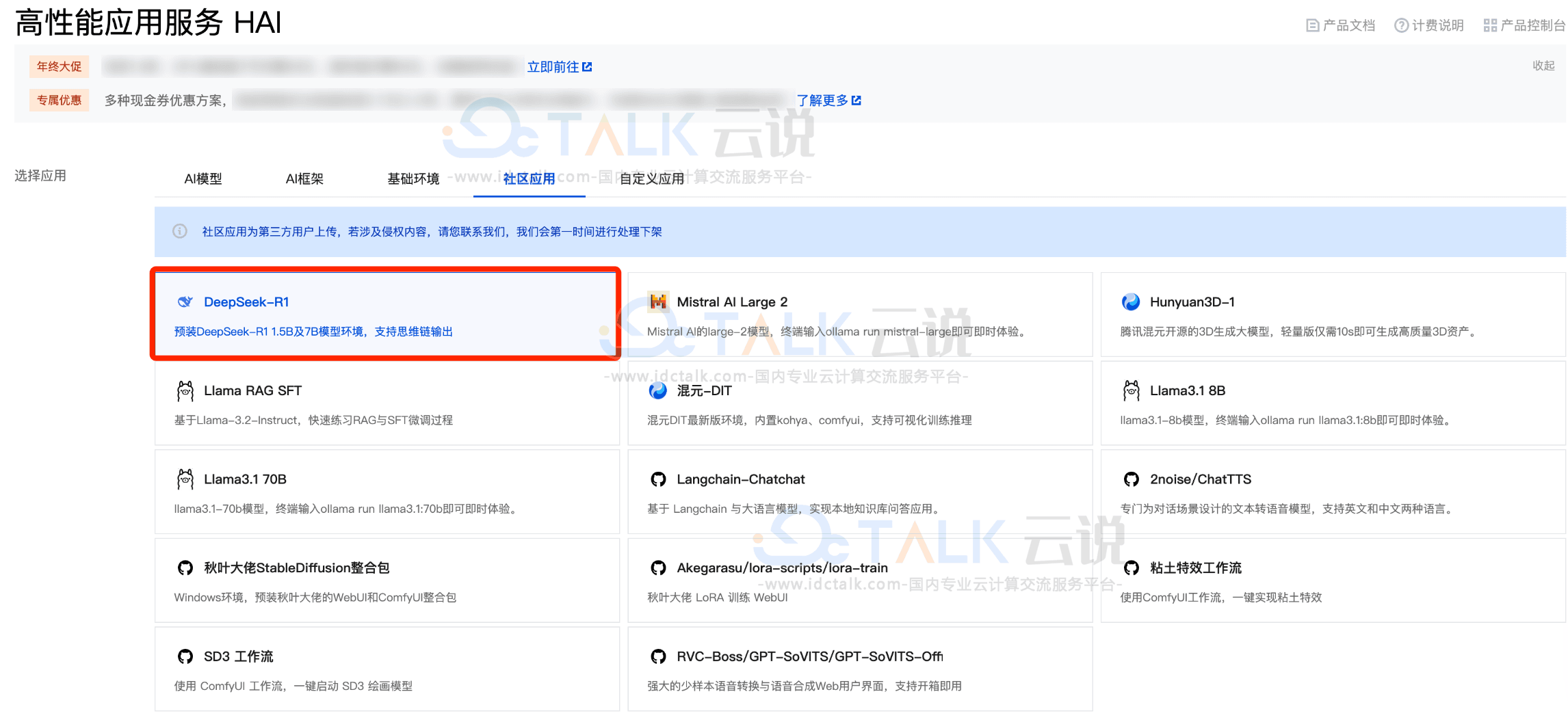Select the Mistral AI Large 2 title
Screen dimensions: 1568x720
[x=732, y=302]
